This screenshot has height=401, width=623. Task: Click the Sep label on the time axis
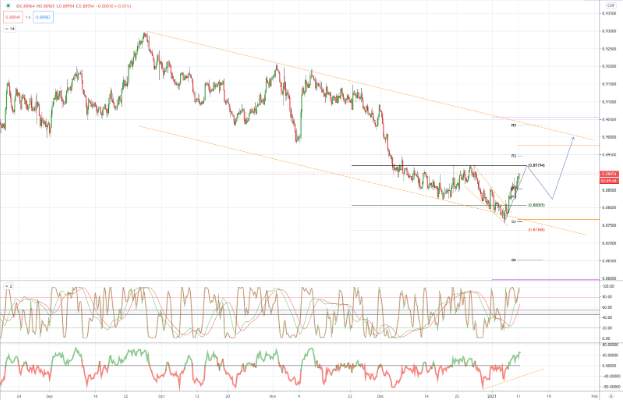pos(49,396)
